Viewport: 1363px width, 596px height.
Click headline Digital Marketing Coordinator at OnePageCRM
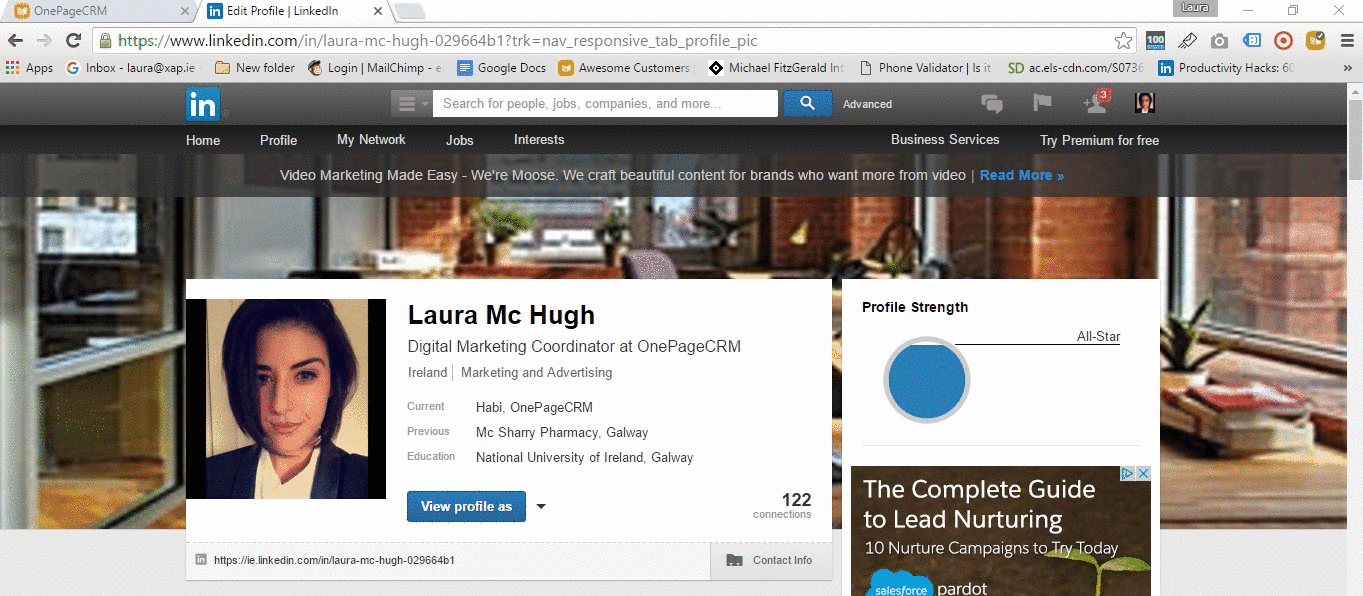tap(574, 346)
